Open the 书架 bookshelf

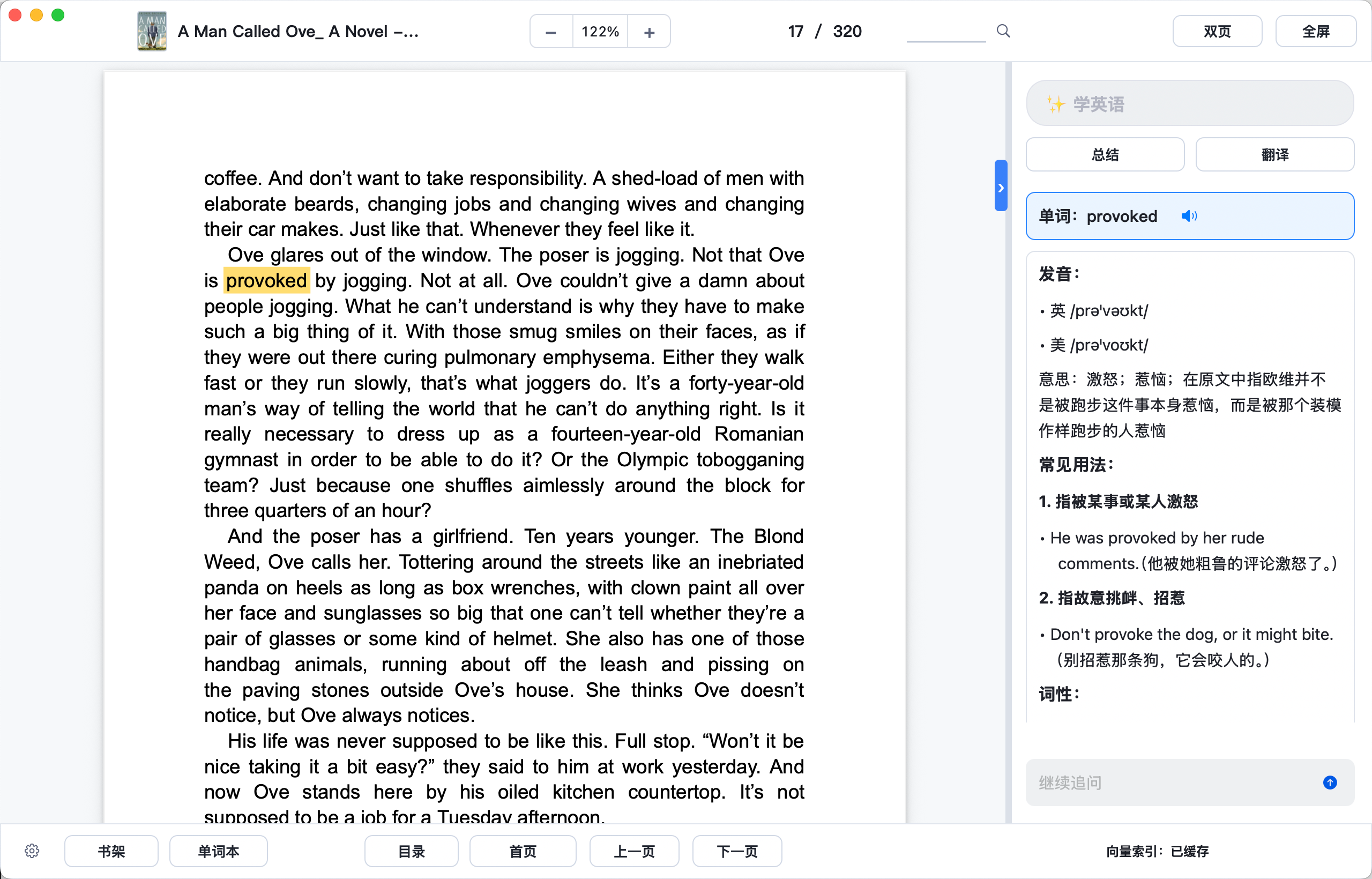coord(111,851)
